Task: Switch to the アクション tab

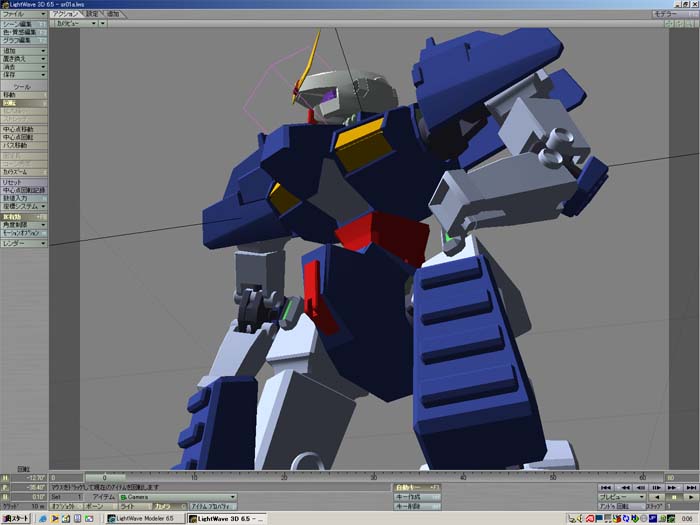Action: click(66, 14)
